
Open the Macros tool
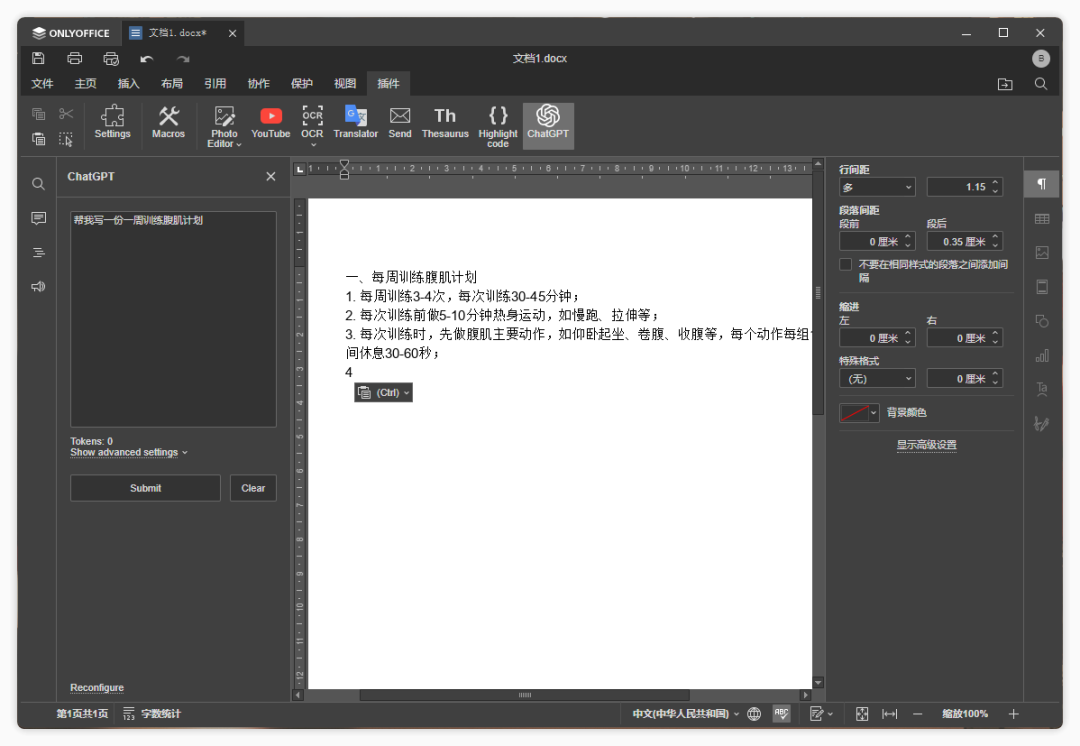click(x=168, y=124)
